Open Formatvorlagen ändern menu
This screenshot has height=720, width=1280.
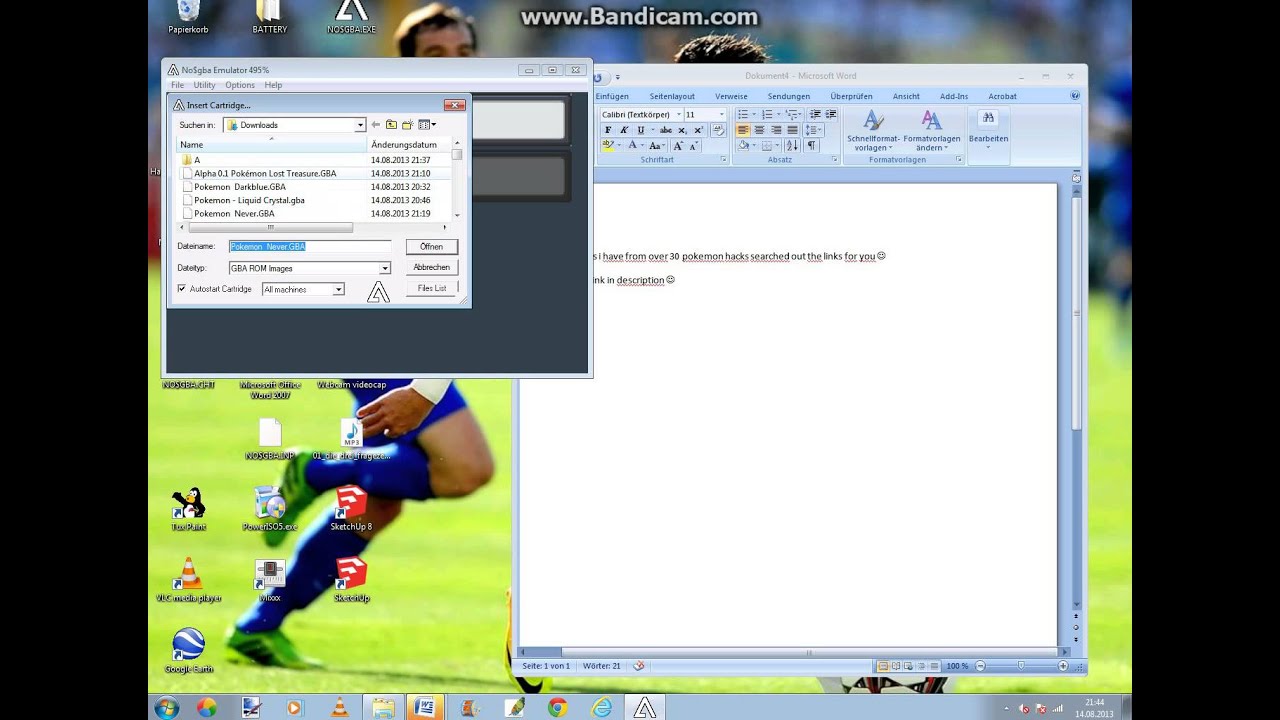coord(931,130)
